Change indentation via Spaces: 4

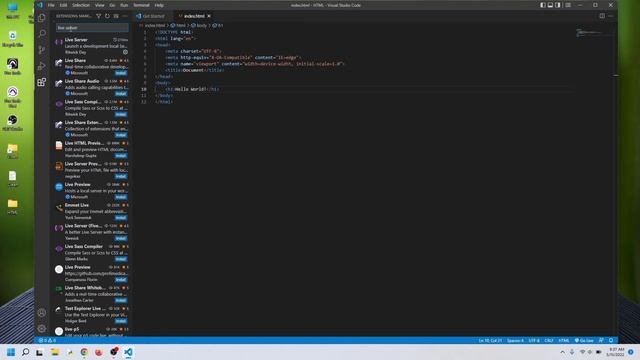click(x=515, y=340)
